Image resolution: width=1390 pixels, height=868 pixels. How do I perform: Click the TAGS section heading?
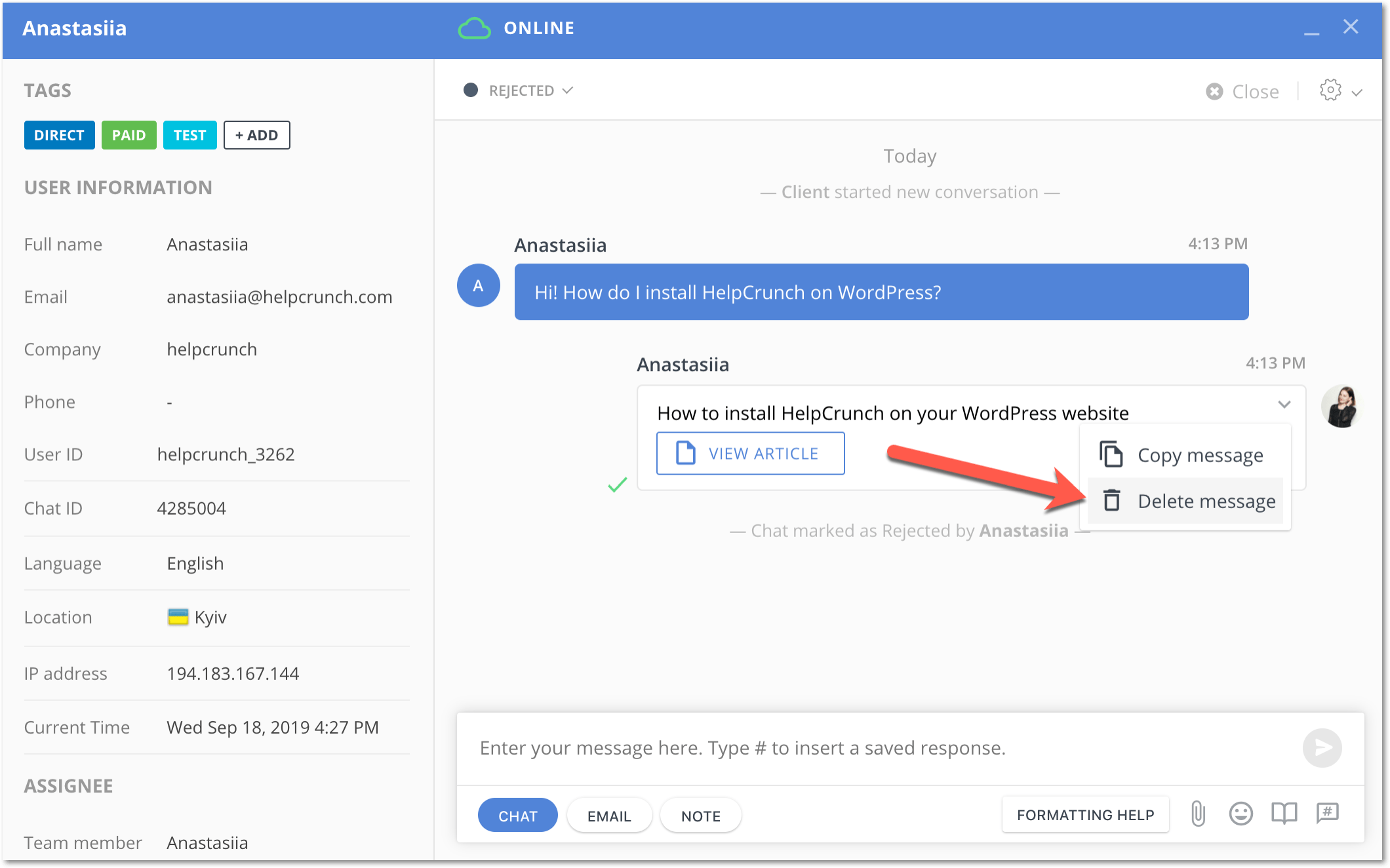point(47,90)
